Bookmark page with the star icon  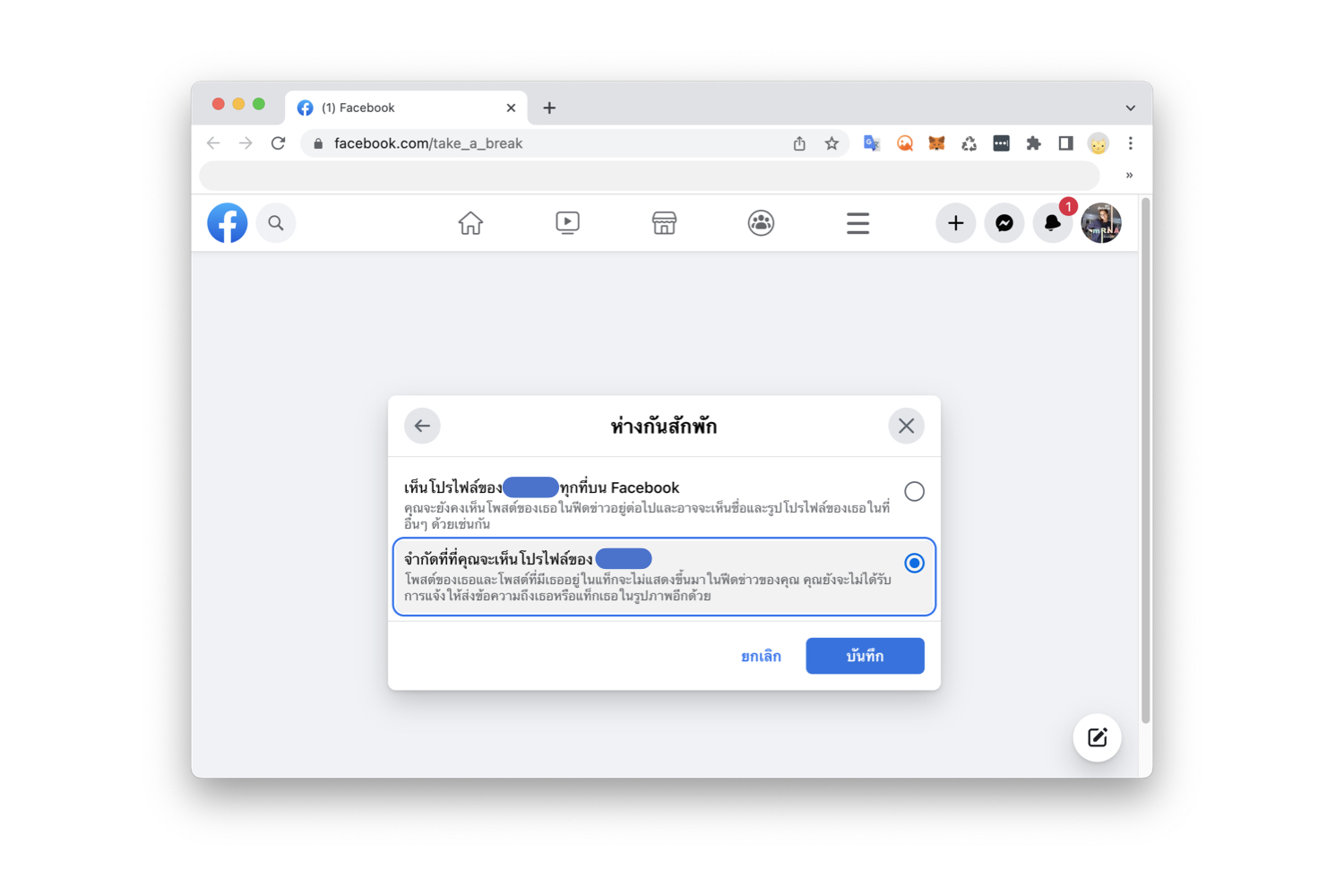point(831,143)
